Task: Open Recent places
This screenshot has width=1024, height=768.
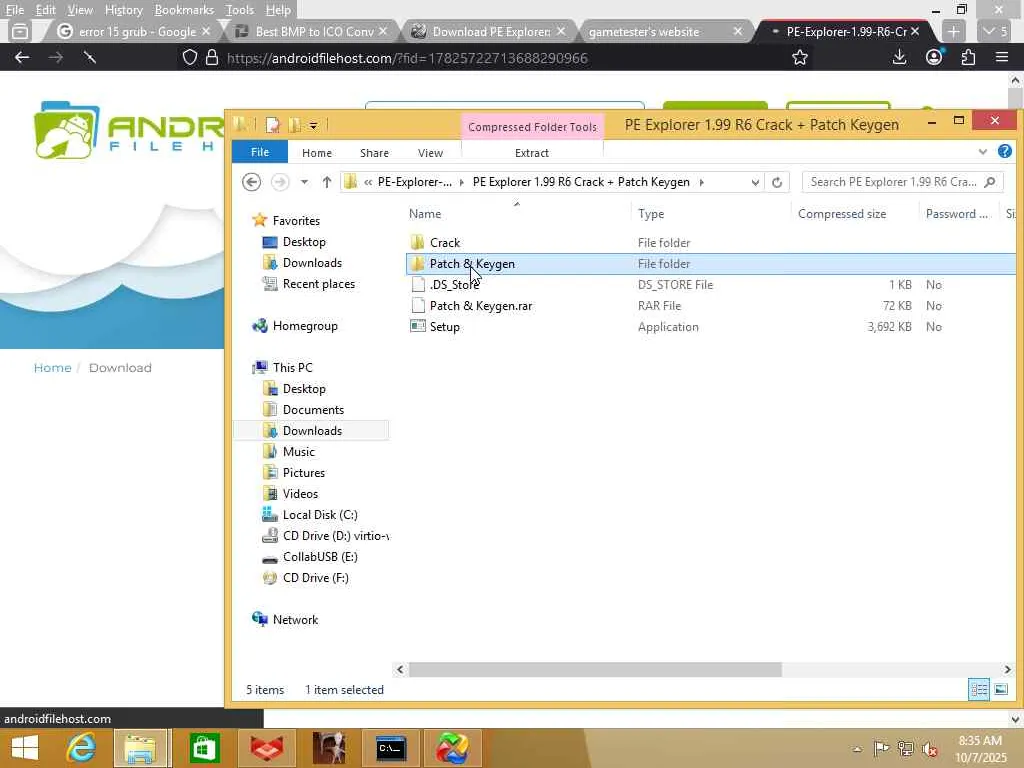Action: [319, 283]
